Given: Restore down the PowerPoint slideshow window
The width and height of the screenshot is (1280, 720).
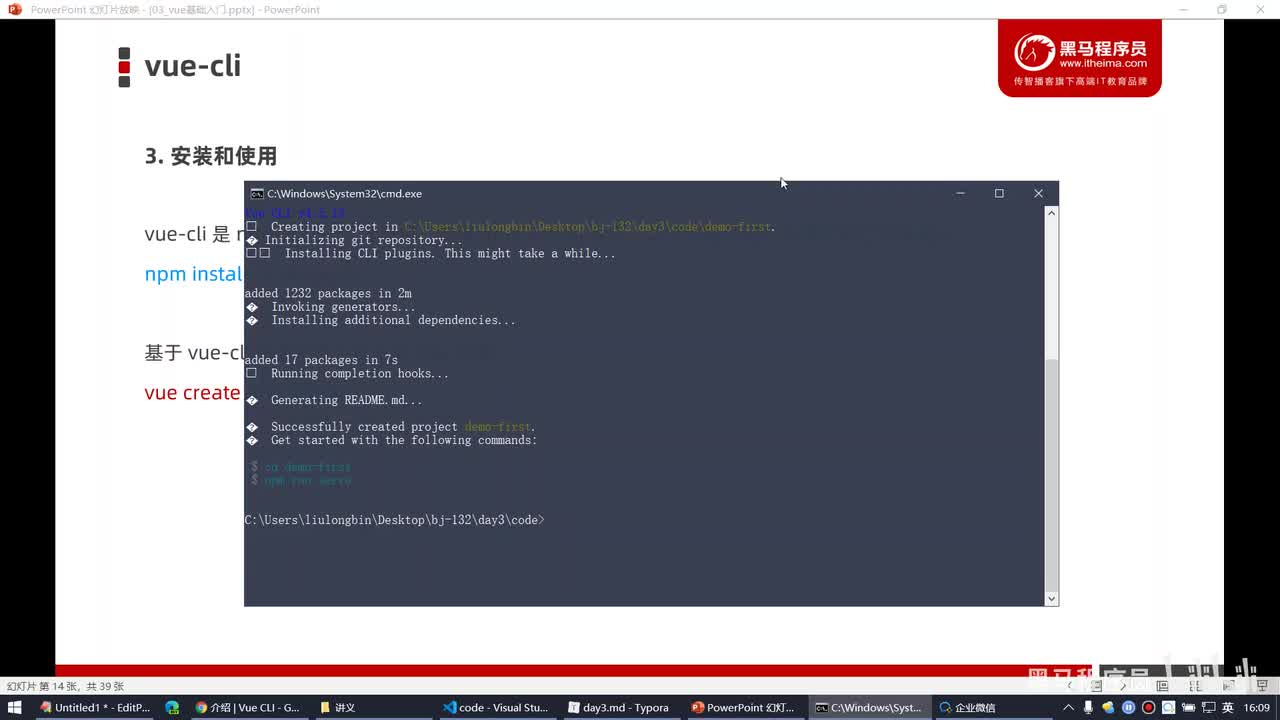Looking at the screenshot, I should point(1222,9).
